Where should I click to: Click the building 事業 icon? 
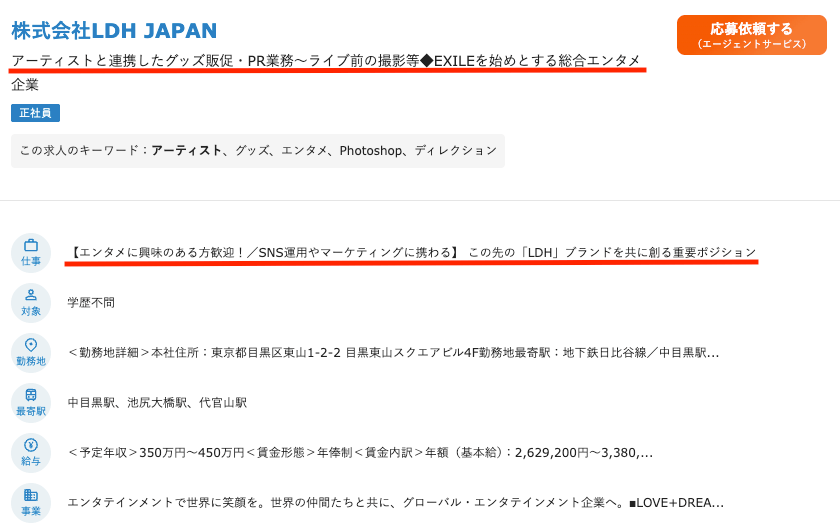coord(31,503)
